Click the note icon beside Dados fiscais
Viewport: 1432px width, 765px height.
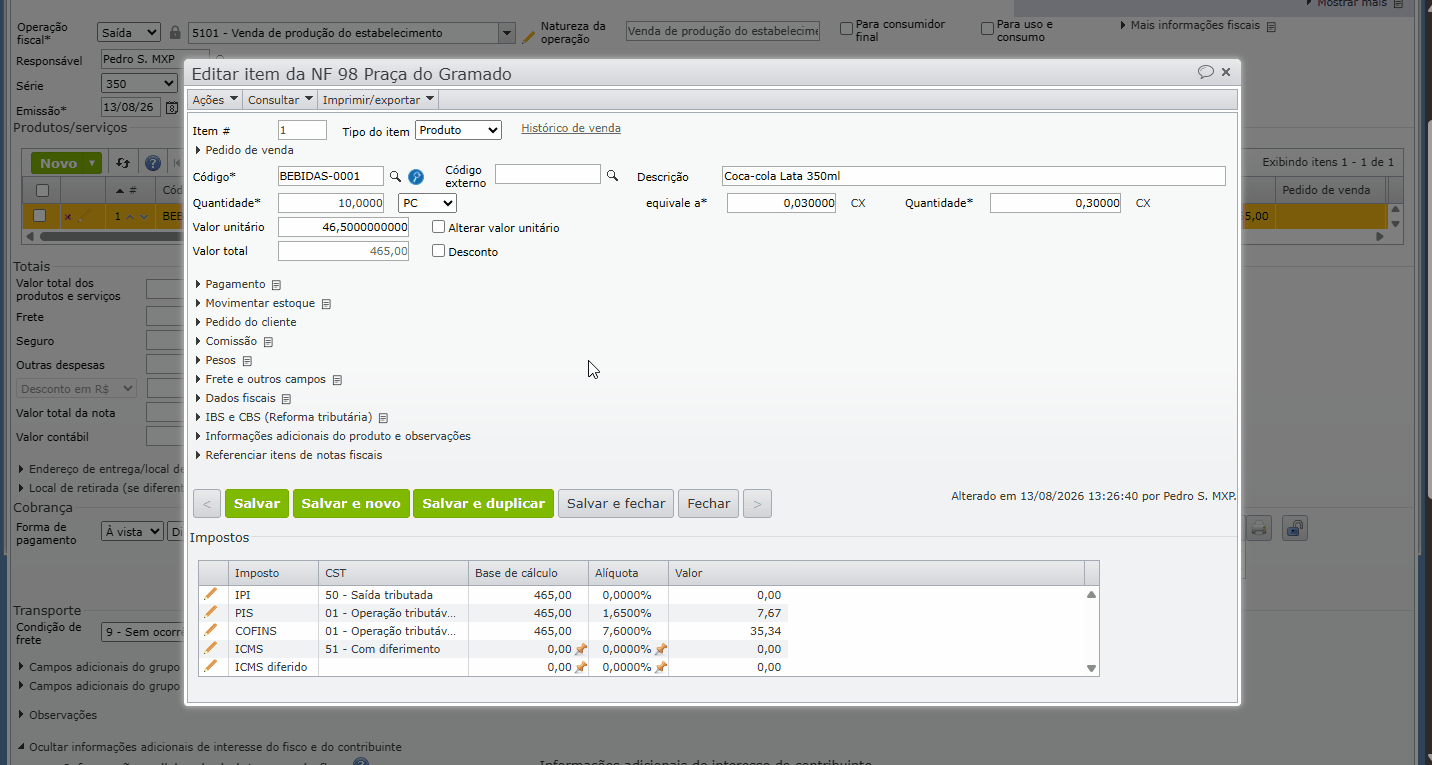click(286, 399)
